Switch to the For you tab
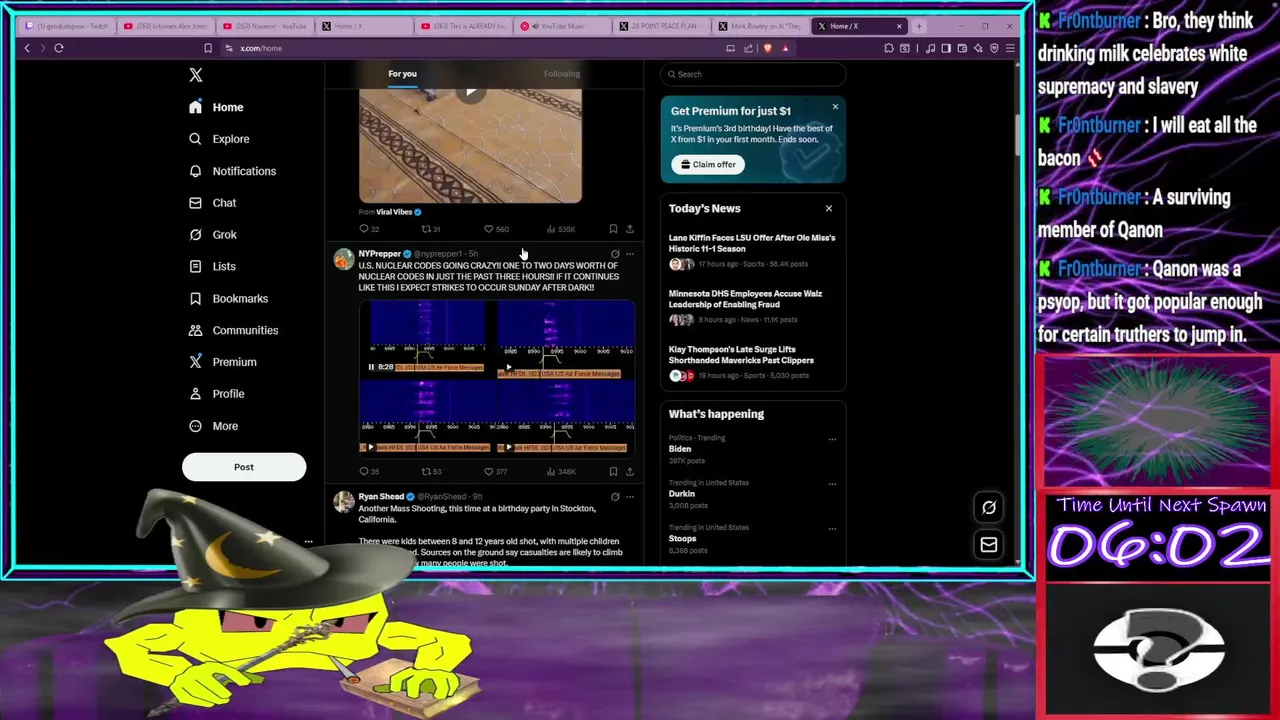Image resolution: width=1280 pixels, height=720 pixels. 402,74
